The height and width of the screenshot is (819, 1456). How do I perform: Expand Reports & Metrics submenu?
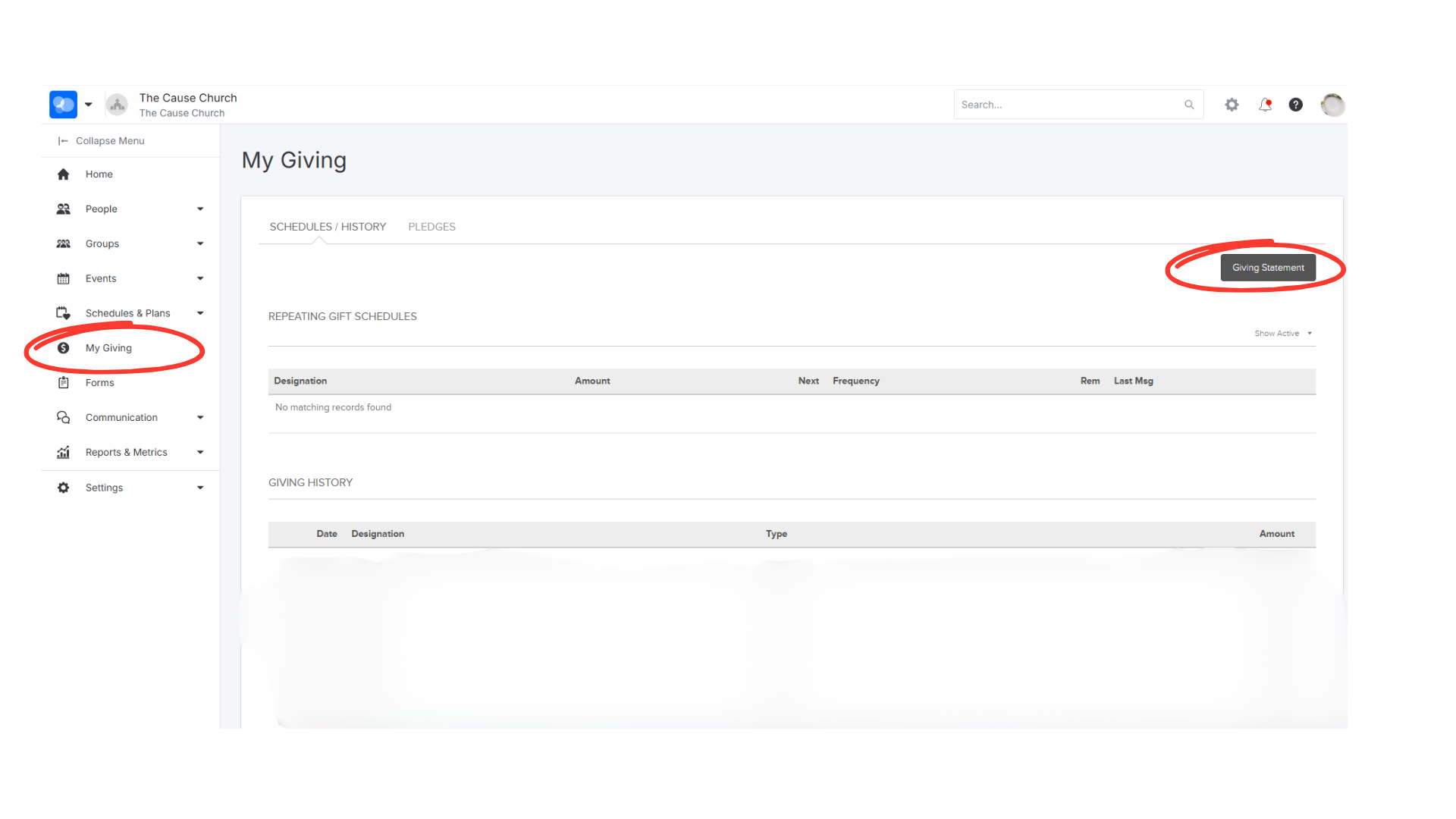[200, 453]
